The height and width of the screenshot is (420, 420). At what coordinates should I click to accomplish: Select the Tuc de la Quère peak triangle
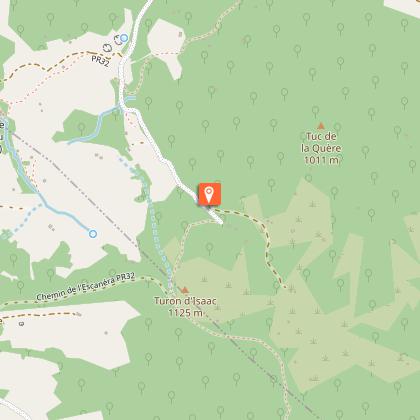pos(321,126)
